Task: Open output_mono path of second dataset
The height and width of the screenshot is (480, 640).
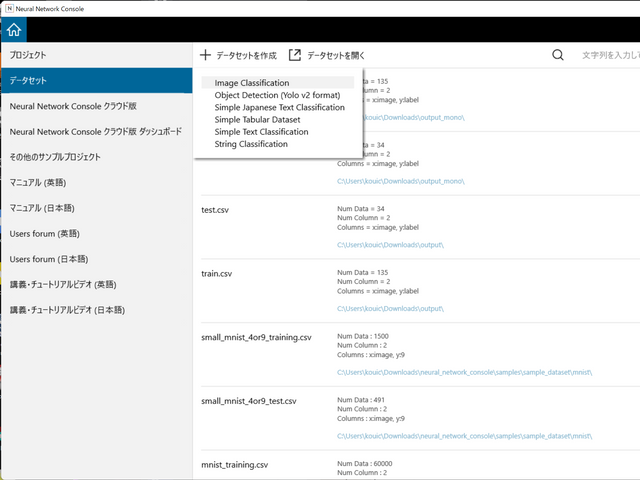Action: [401, 181]
